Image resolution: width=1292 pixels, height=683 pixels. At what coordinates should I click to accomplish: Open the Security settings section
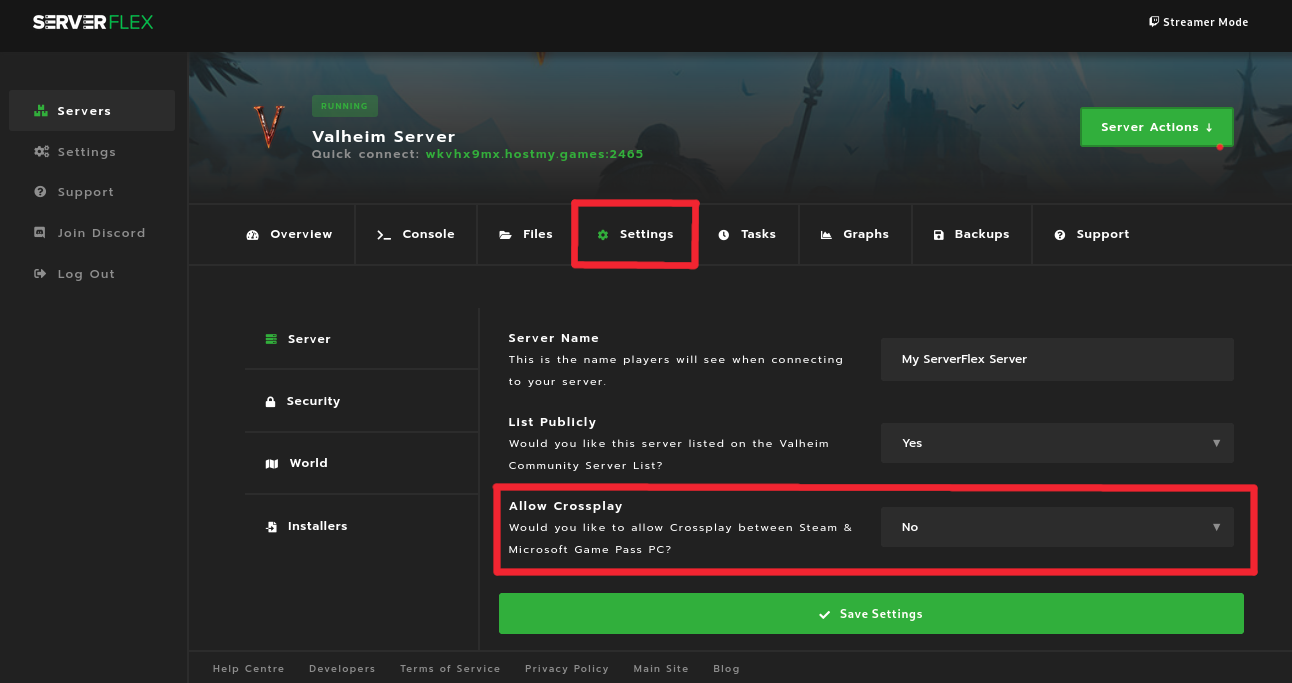[361, 401]
